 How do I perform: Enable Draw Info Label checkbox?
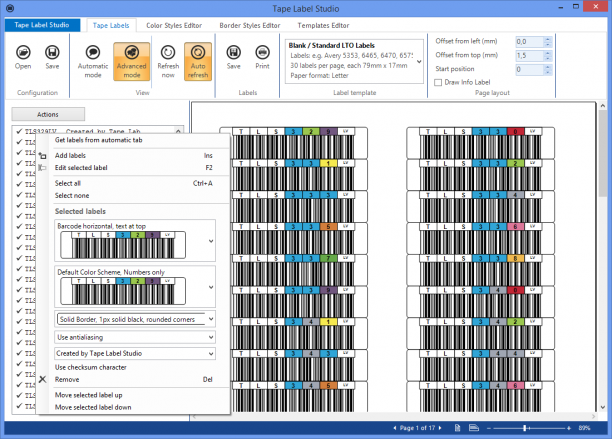point(438,82)
